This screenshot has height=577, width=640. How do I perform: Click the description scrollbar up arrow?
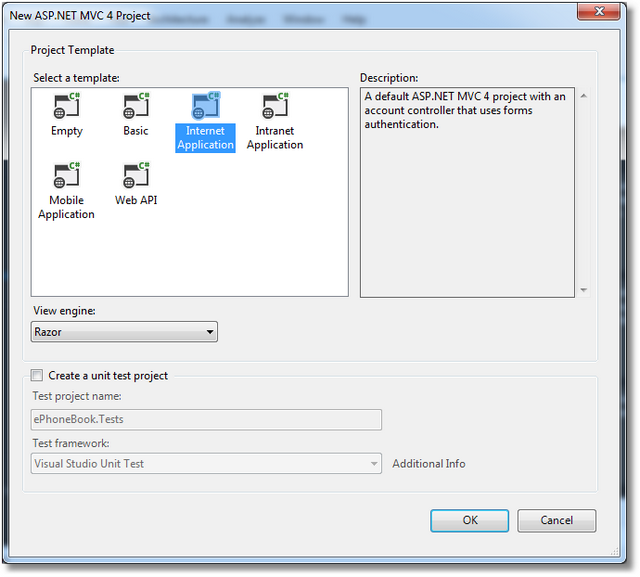click(584, 96)
